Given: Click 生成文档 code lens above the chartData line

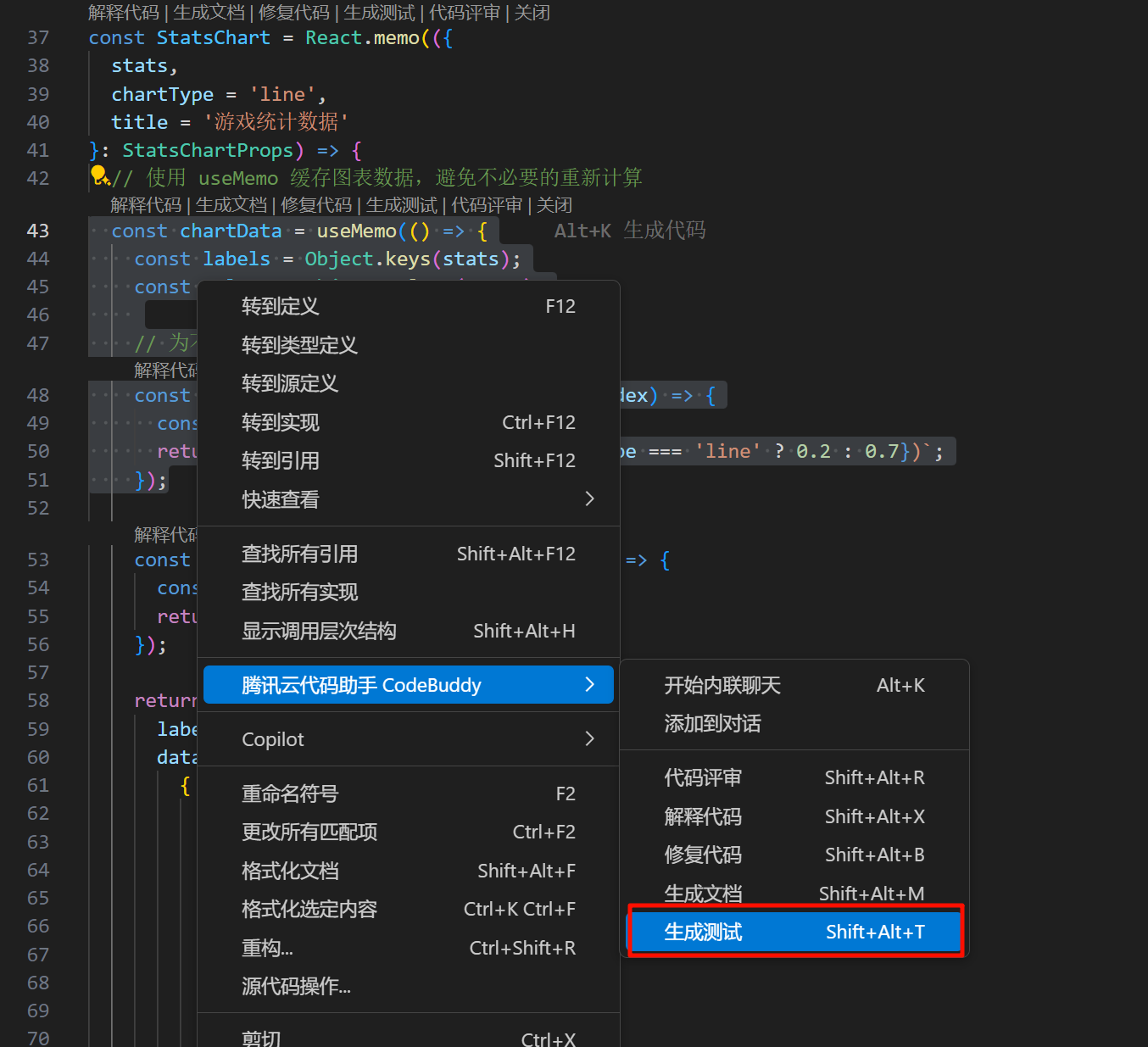Looking at the screenshot, I should point(231,205).
